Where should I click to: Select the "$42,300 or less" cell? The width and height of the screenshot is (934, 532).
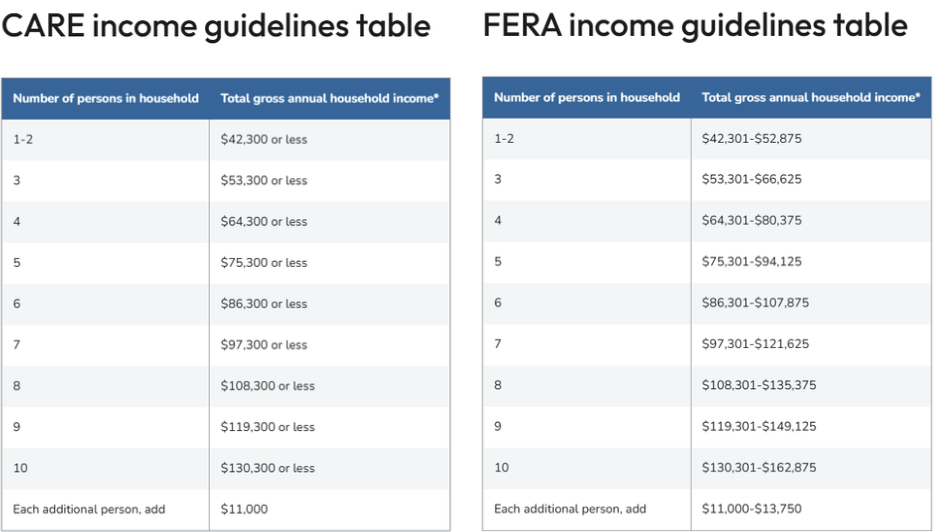pyautogui.click(x=264, y=140)
